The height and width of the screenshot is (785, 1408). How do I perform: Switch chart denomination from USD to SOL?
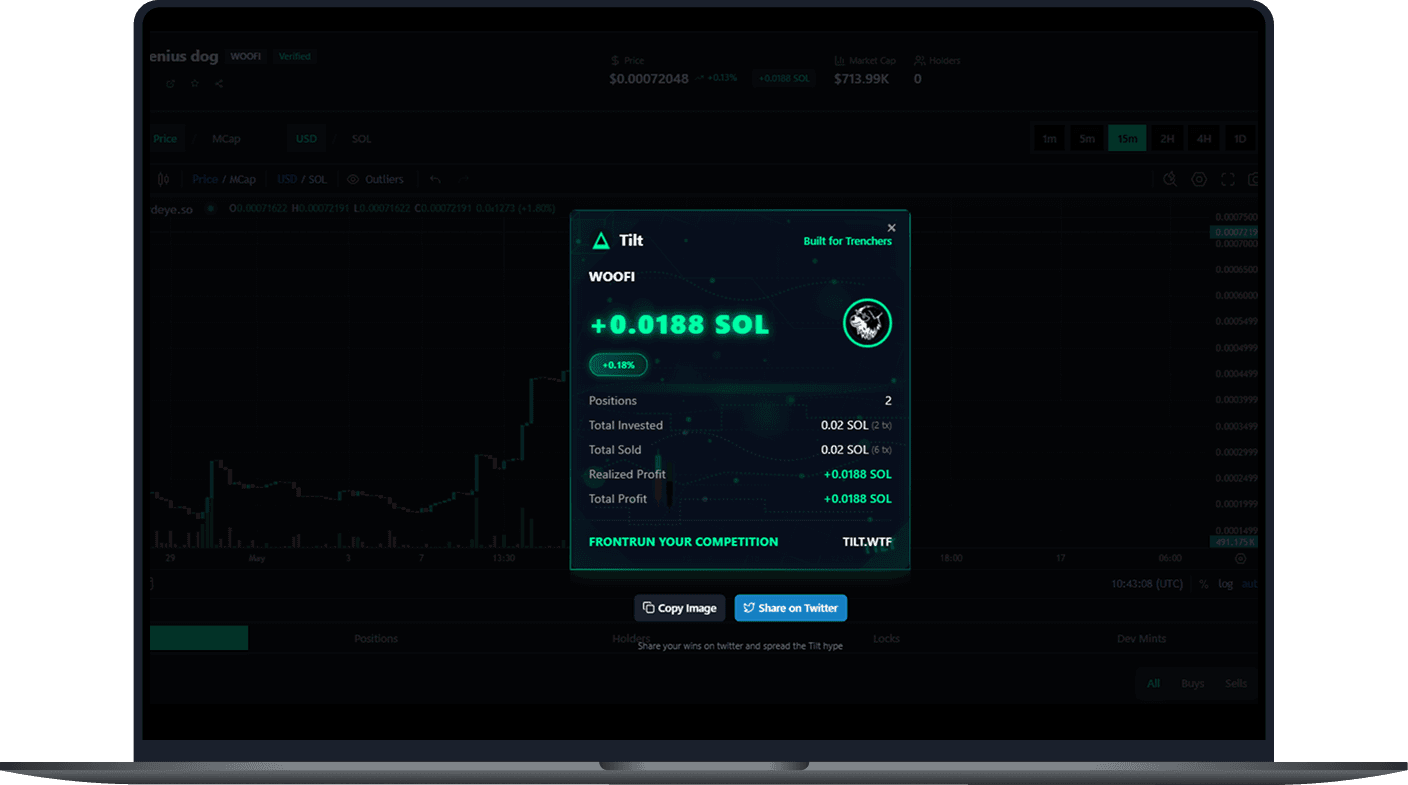click(361, 138)
